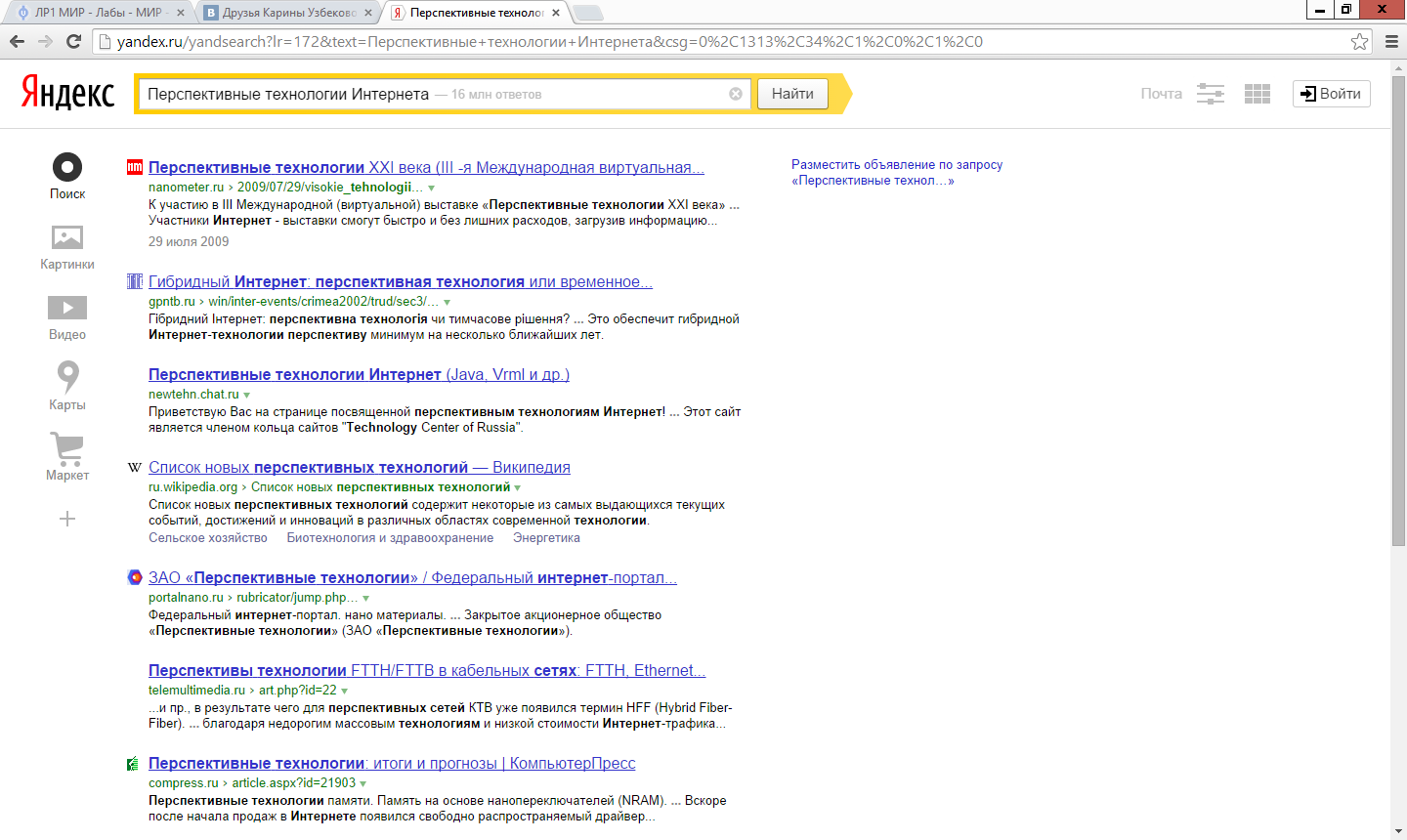Image resolution: width=1407 pixels, height=840 pixels.
Task: Open Биотехнология и здравоохранение sitelink
Action: pyautogui.click(x=390, y=538)
